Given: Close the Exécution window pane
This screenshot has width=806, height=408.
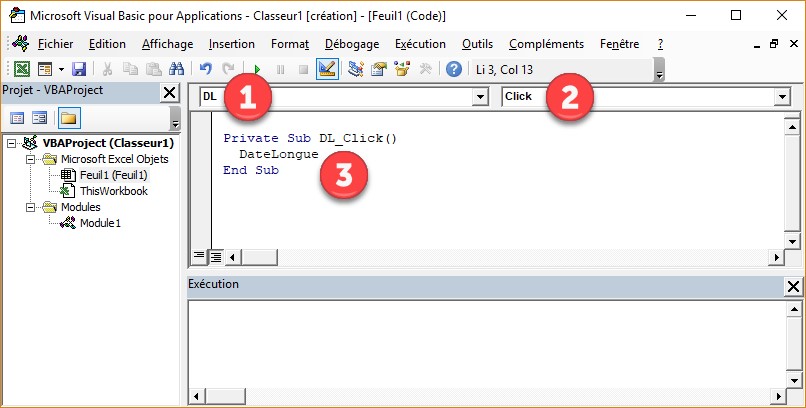Looking at the screenshot, I should 793,287.
